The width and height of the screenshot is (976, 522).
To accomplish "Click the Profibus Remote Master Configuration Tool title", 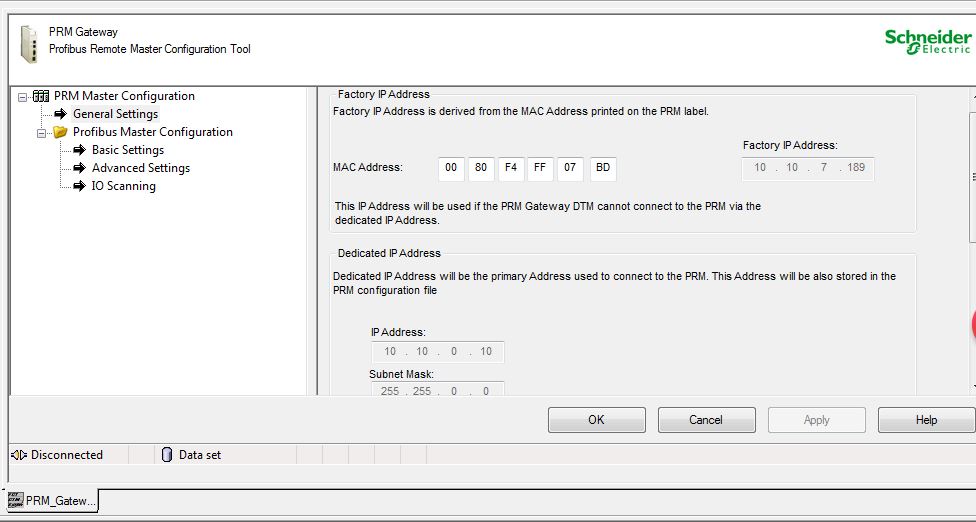I will (149, 49).
